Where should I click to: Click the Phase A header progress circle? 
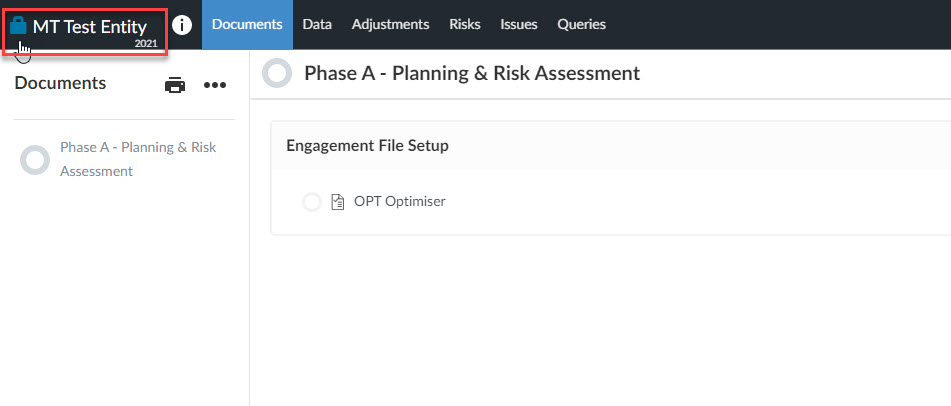pos(277,73)
